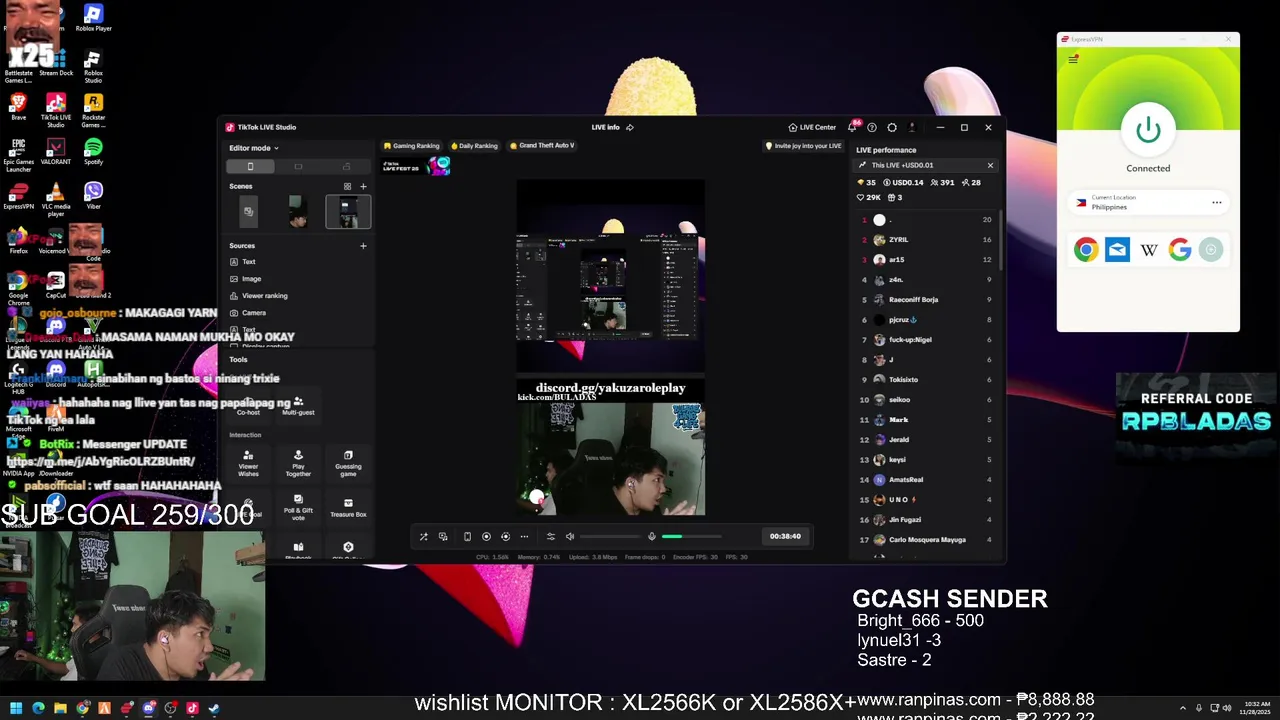
Task: Open the Daily Ranking tab
Action: pyautogui.click(x=474, y=146)
